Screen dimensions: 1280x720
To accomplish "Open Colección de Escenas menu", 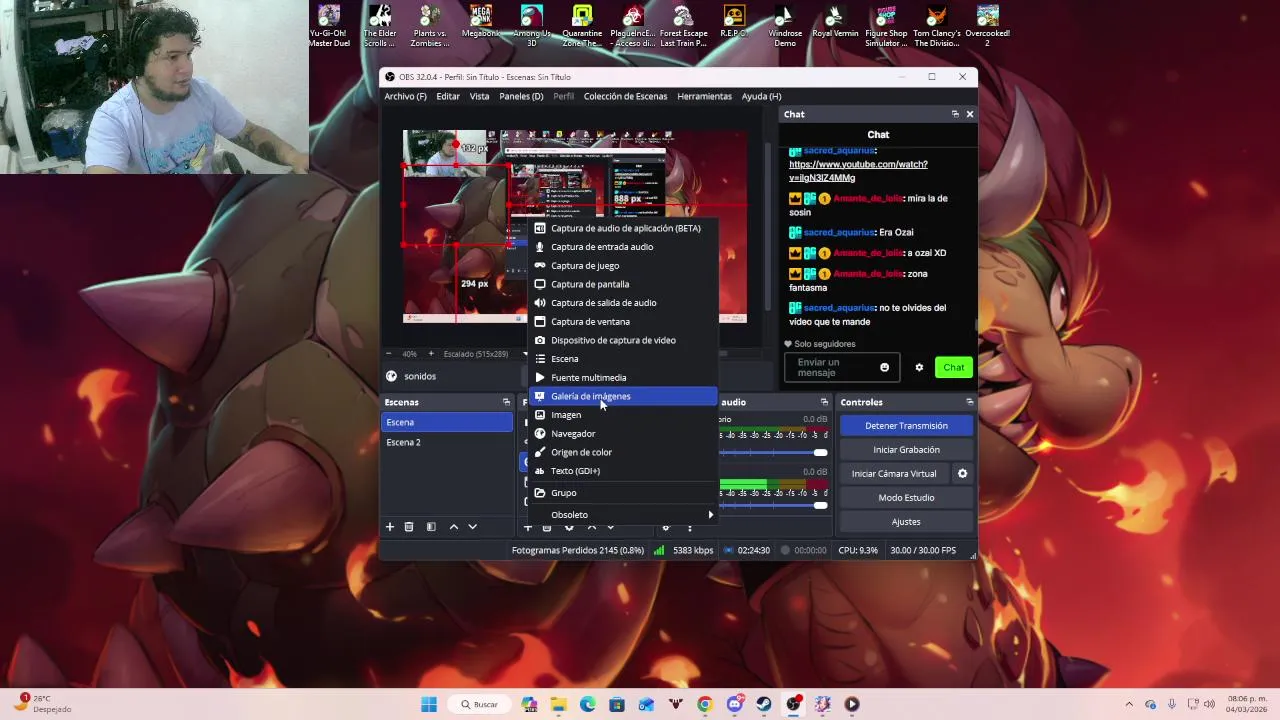I will [x=625, y=96].
